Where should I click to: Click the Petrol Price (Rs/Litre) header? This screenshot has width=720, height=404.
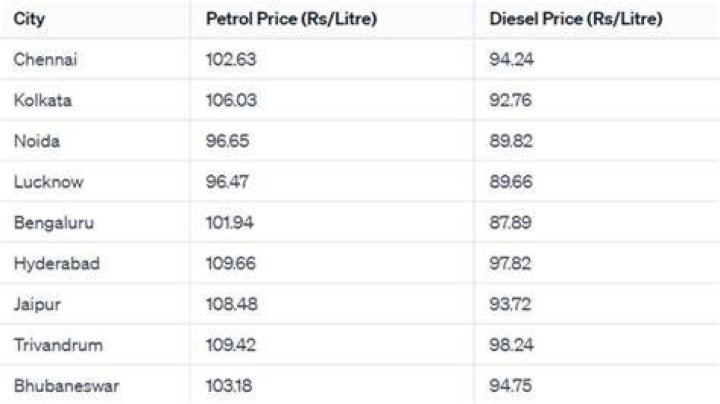(291, 19)
